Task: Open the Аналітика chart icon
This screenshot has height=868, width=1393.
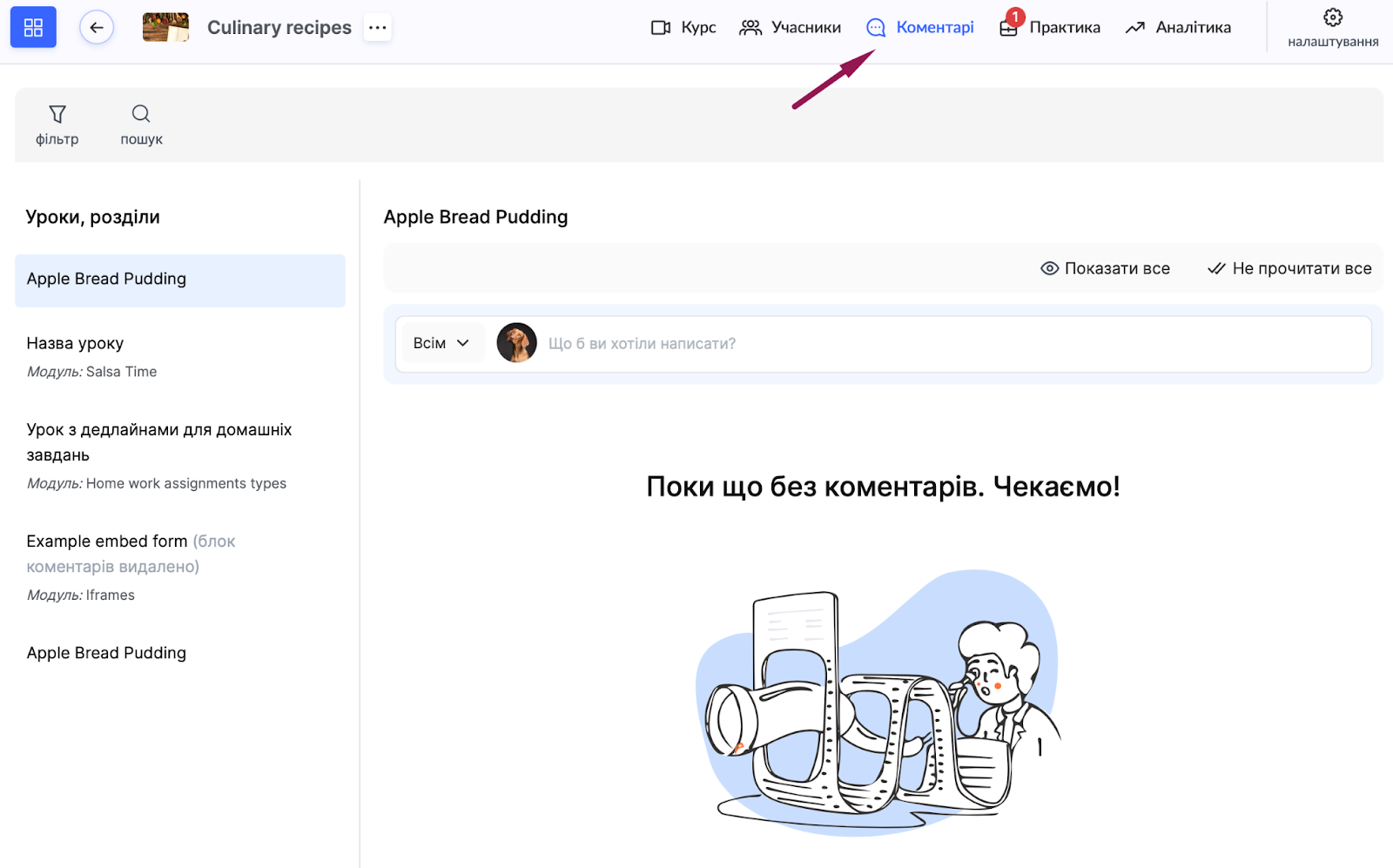Action: (x=1134, y=28)
